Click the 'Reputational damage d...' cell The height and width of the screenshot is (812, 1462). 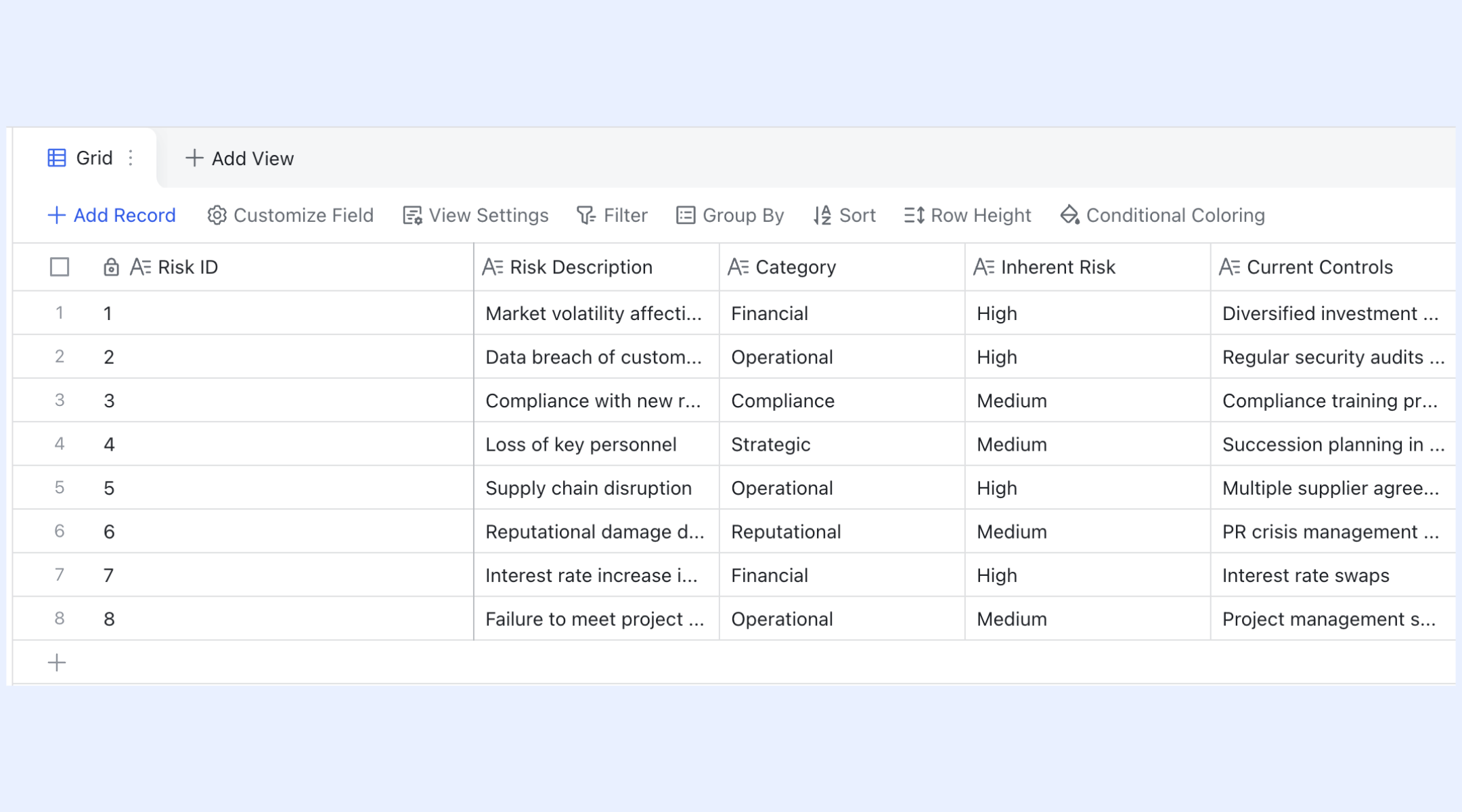(596, 531)
